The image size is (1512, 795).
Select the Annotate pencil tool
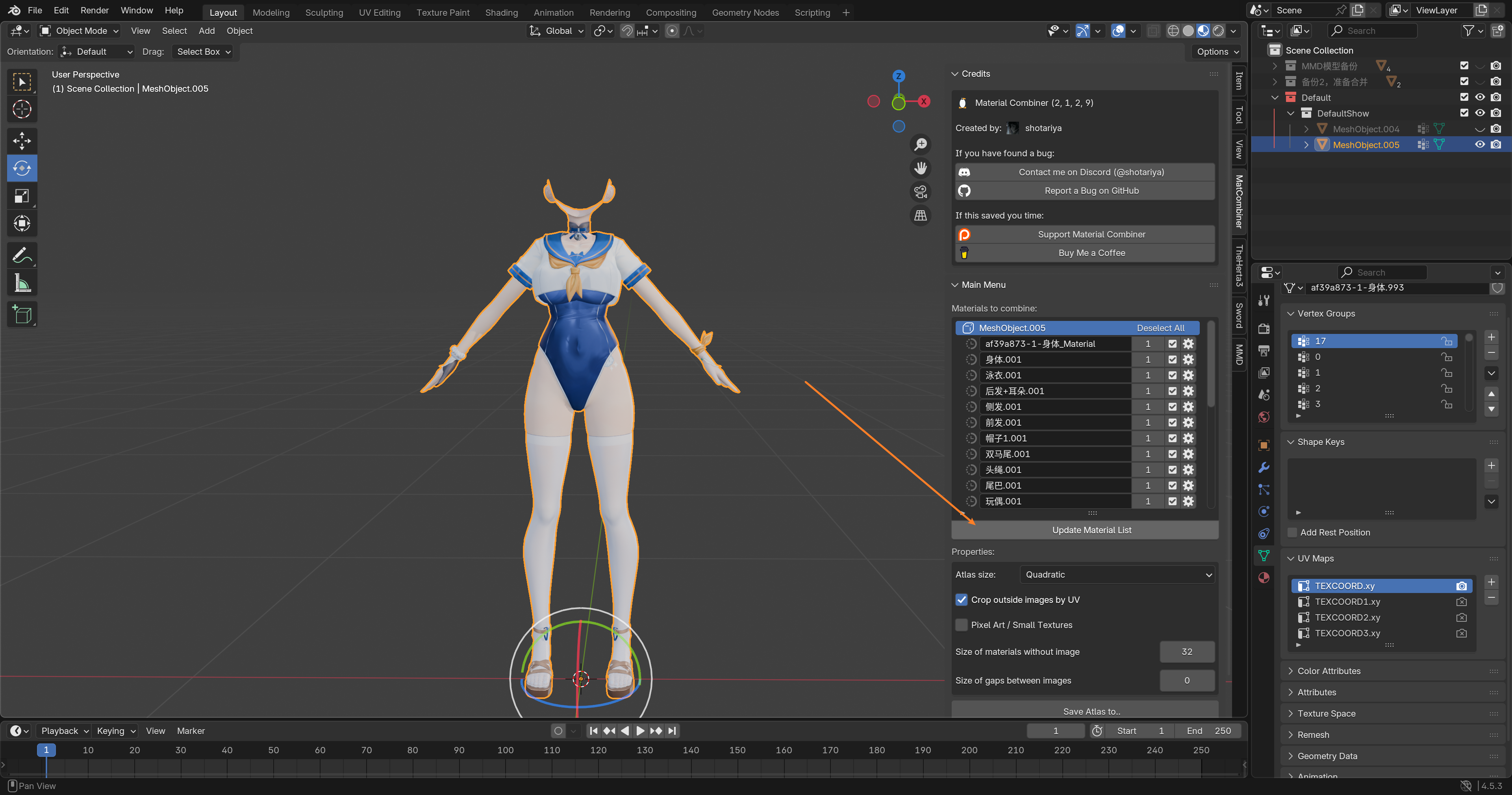(22, 255)
